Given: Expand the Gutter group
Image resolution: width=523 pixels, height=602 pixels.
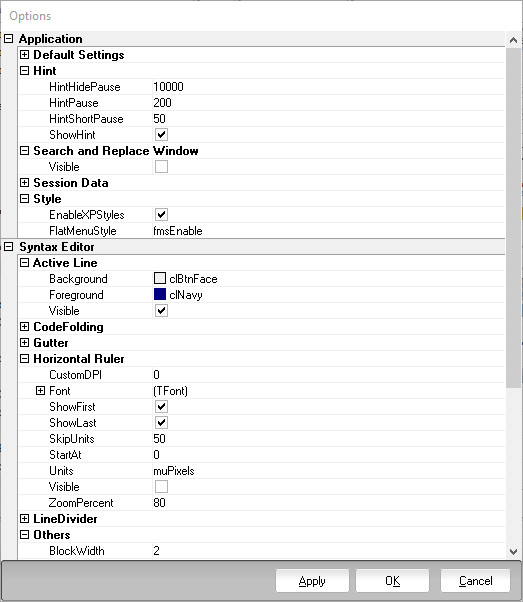Looking at the screenshot, I should [x=24, y=343].
